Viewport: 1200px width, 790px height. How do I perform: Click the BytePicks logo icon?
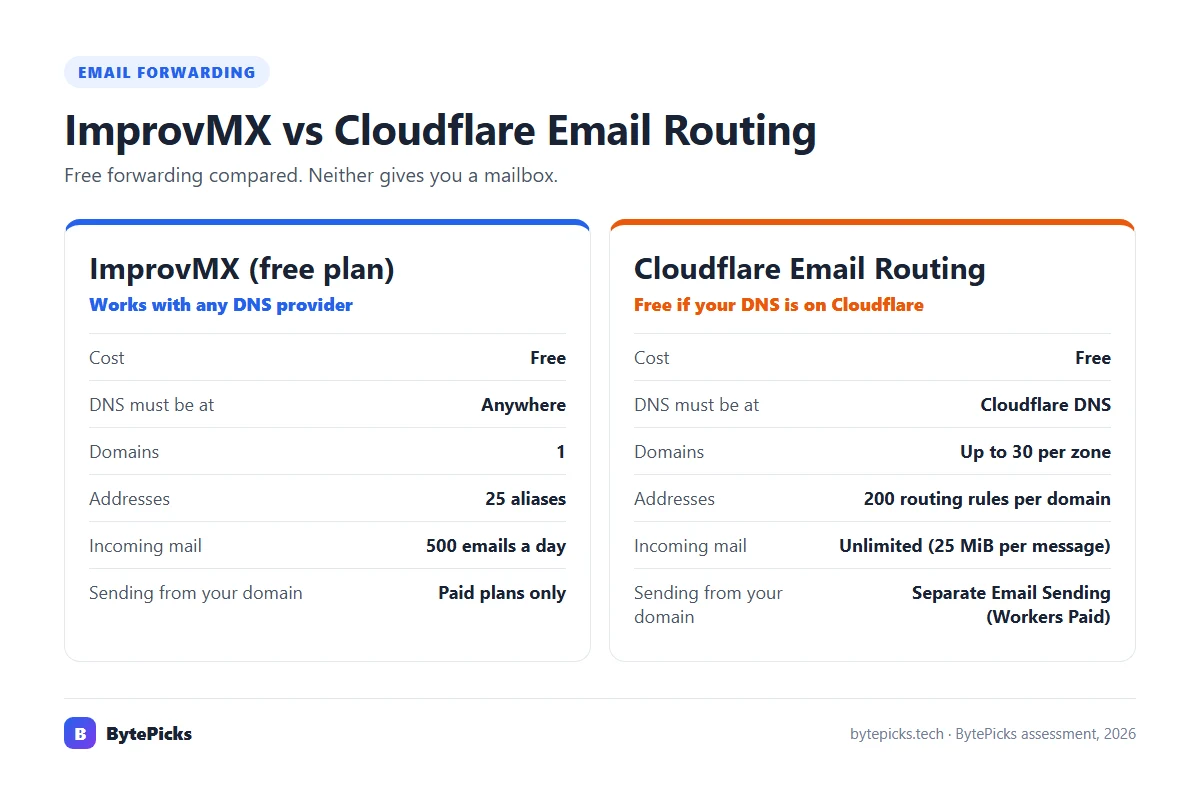tap(80, 733)
